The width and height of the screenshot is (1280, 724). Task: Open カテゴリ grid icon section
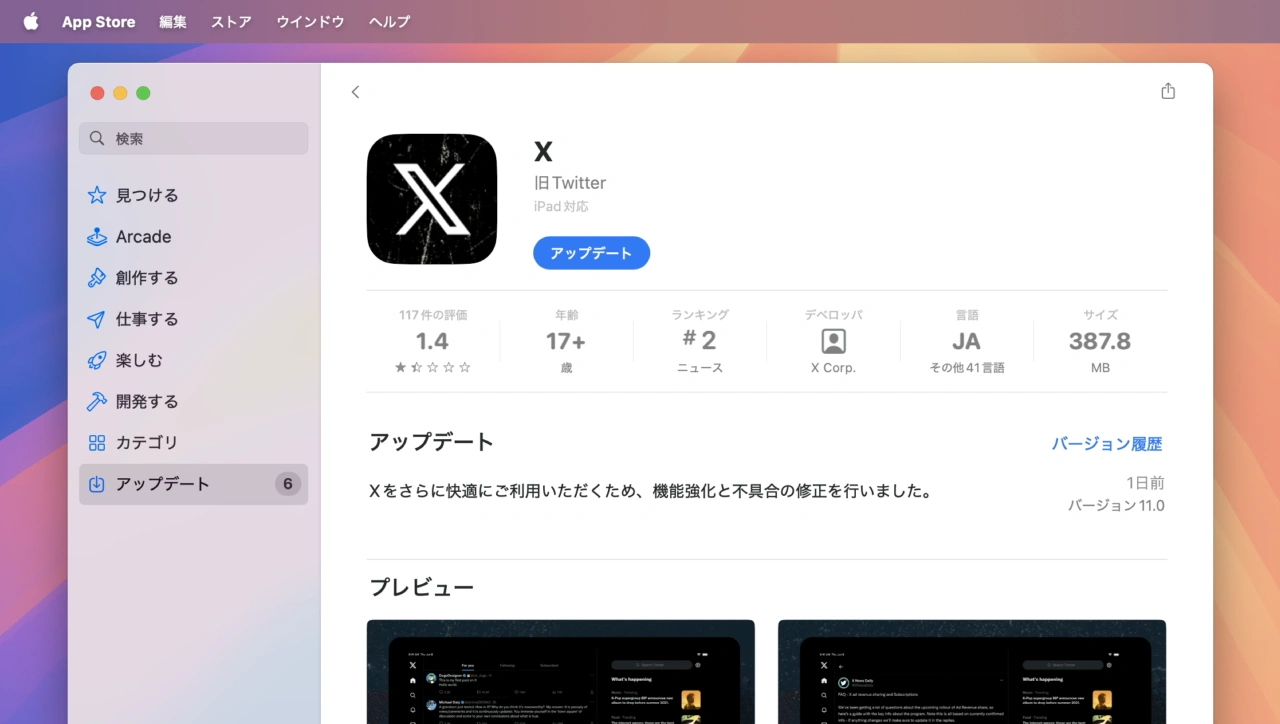[97, 442]
